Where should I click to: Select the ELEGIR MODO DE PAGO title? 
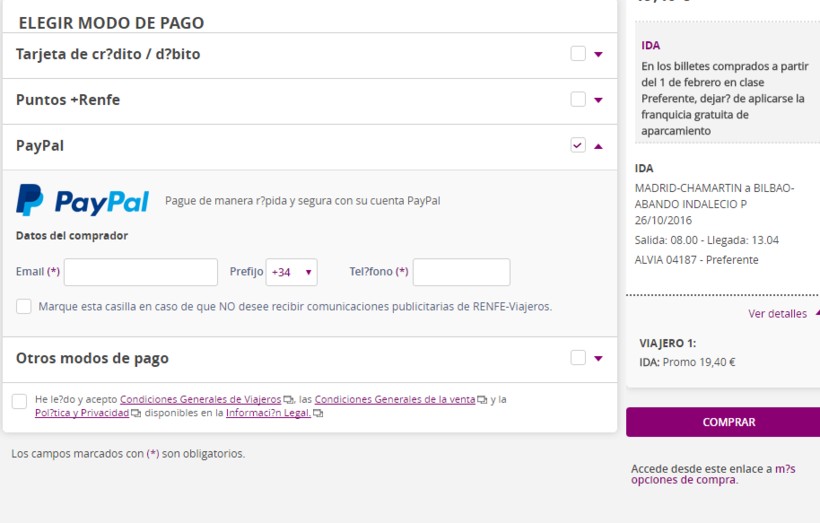click(x=111, y=23)
